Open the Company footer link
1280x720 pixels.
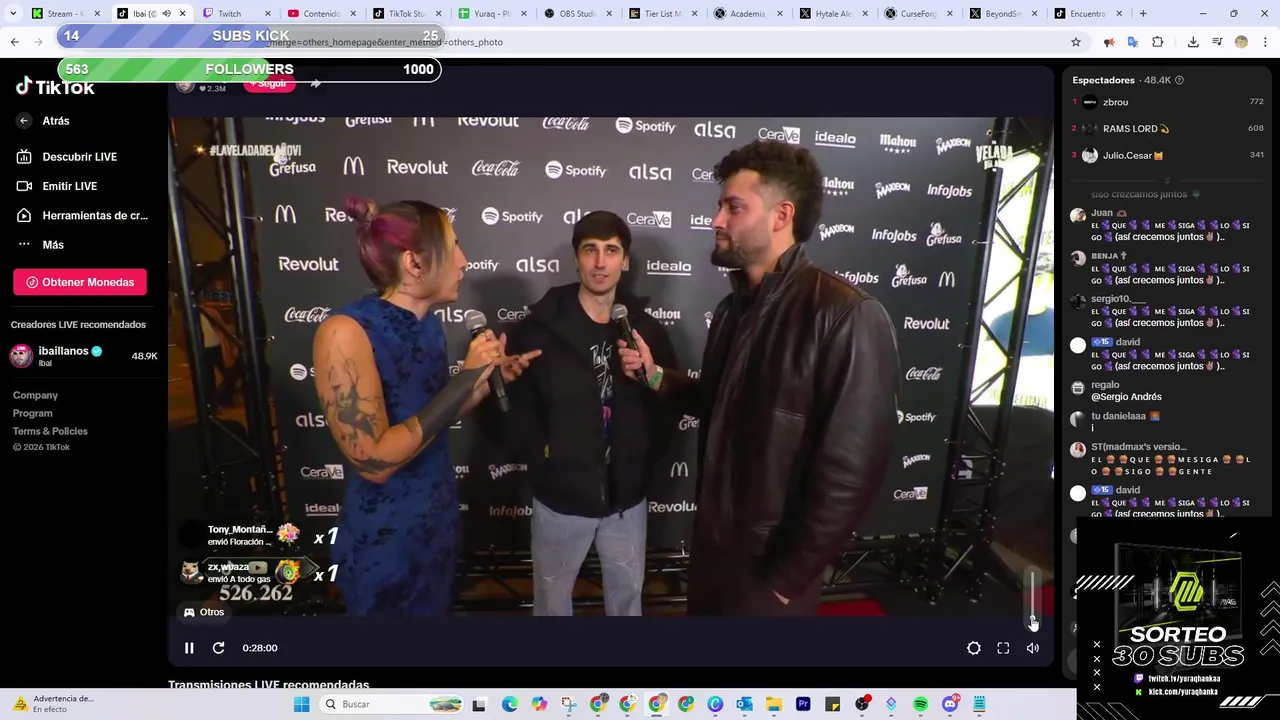(35, 395)
